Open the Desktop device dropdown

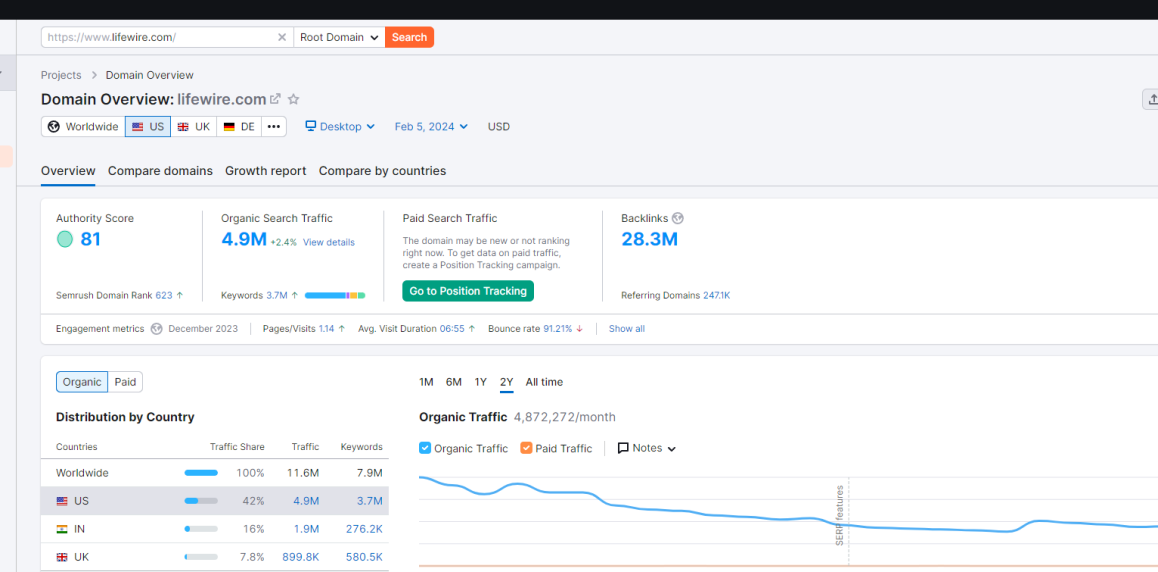tap(340, 127)
